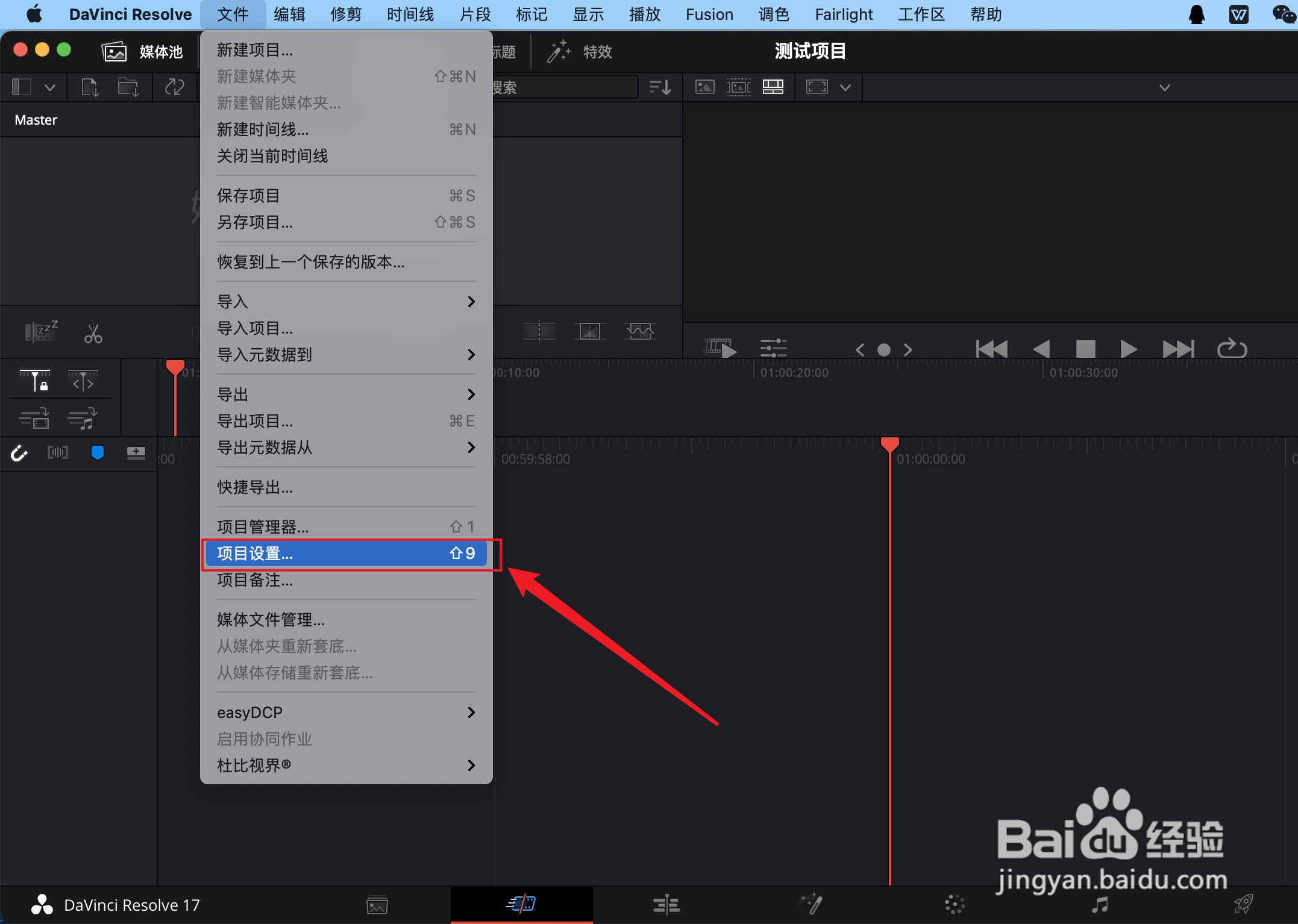Open the WPS menu bar icon

[1239, 14]
